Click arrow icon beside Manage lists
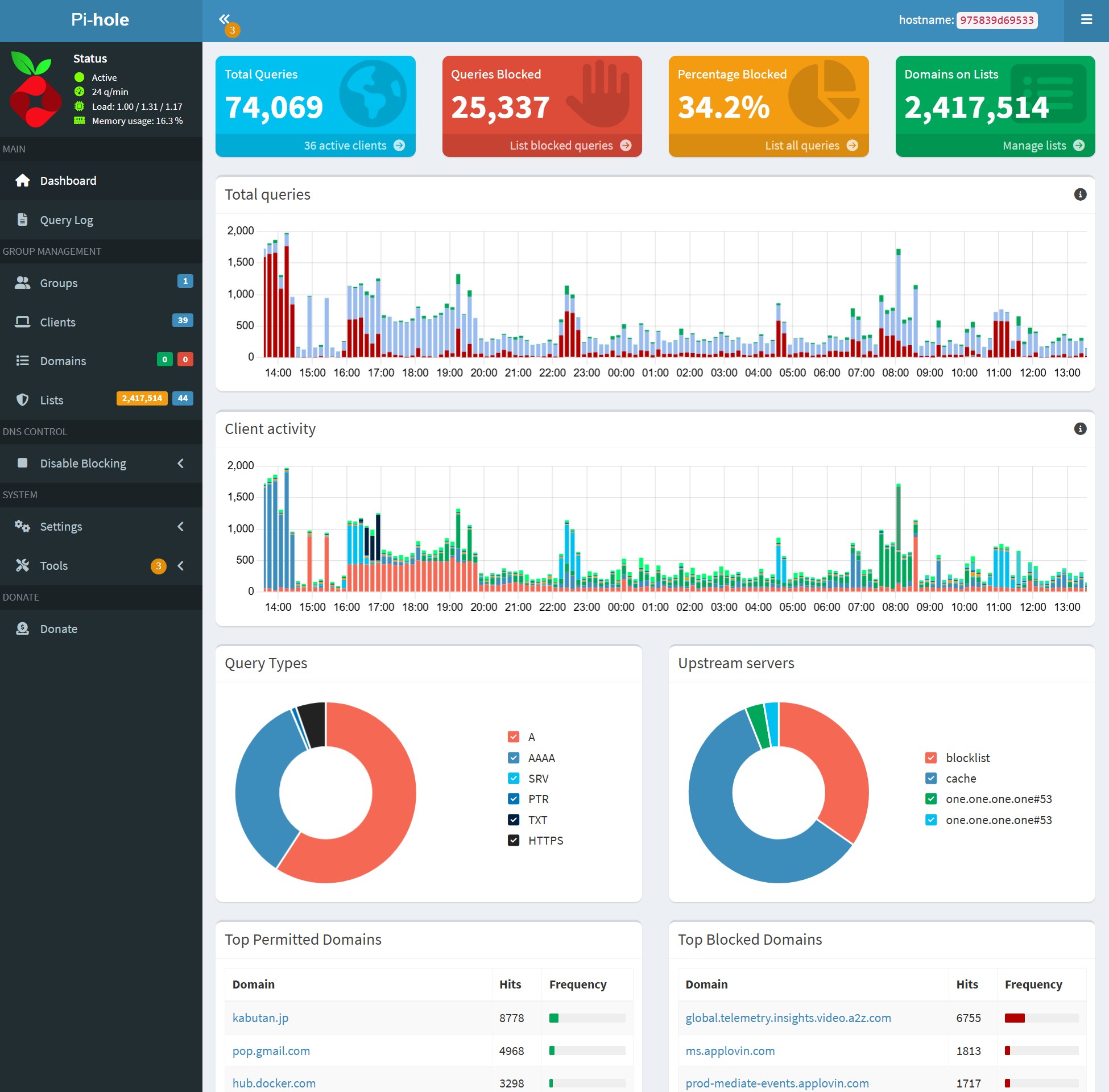 (1079, 146)
